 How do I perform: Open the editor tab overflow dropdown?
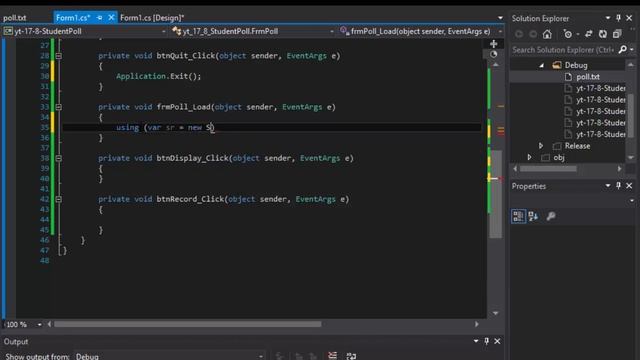coord(500,18)
